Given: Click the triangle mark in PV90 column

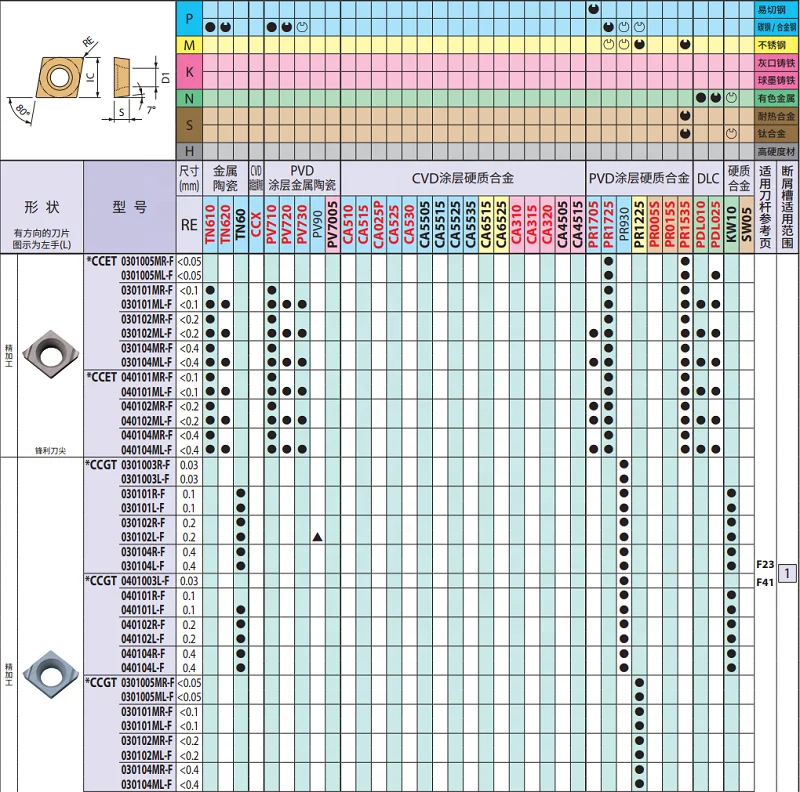Looking at the screenshot, I should tap(317, 537).
